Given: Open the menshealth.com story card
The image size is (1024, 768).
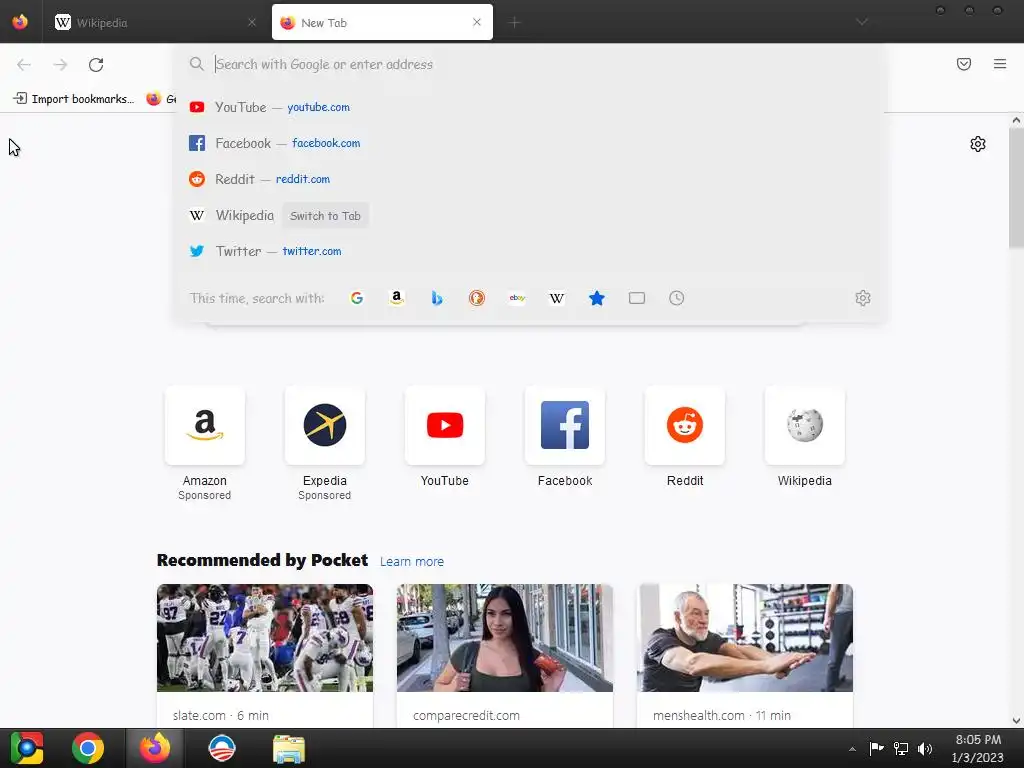Looking at the screenshot, I should (x=745, y=656).
